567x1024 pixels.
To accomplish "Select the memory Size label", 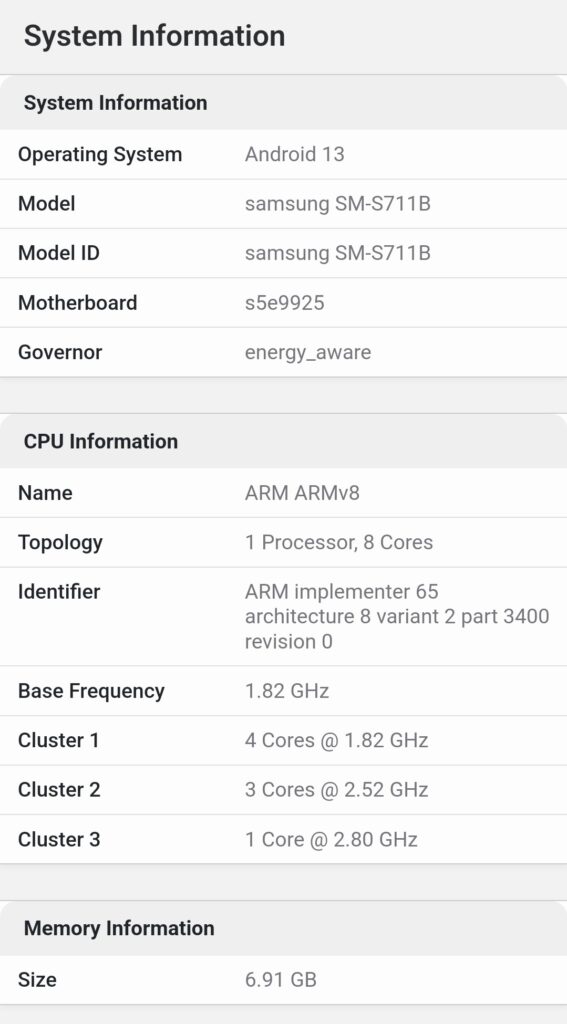I will 37,980.
